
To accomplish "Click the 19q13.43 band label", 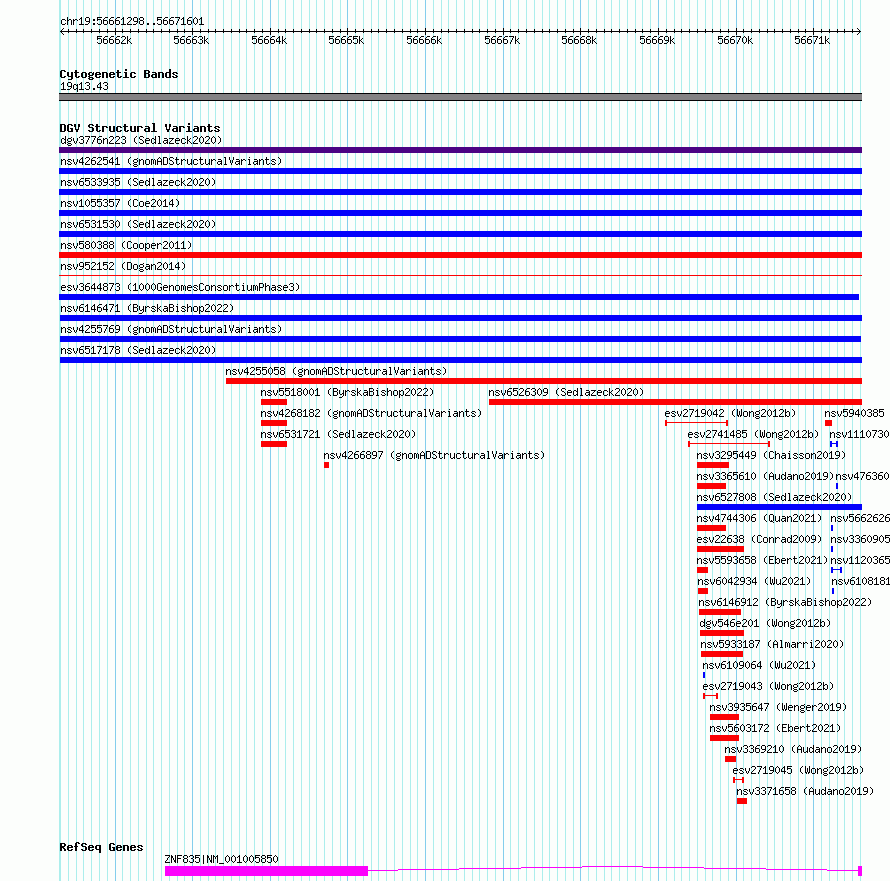I will click(x=84, y=86).
